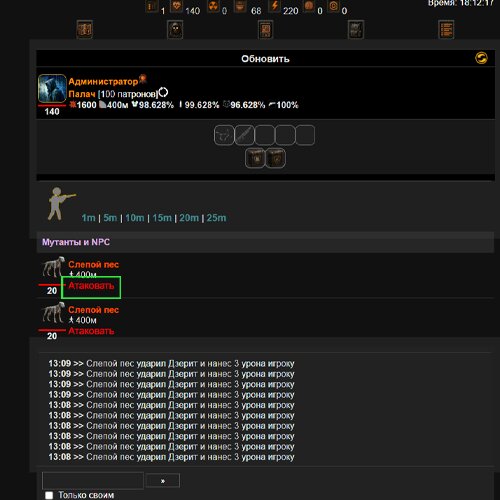The height and width of the screenshot is (500, 500).
Task: Open the left backpack crate icon
Action: coord(255,158)
